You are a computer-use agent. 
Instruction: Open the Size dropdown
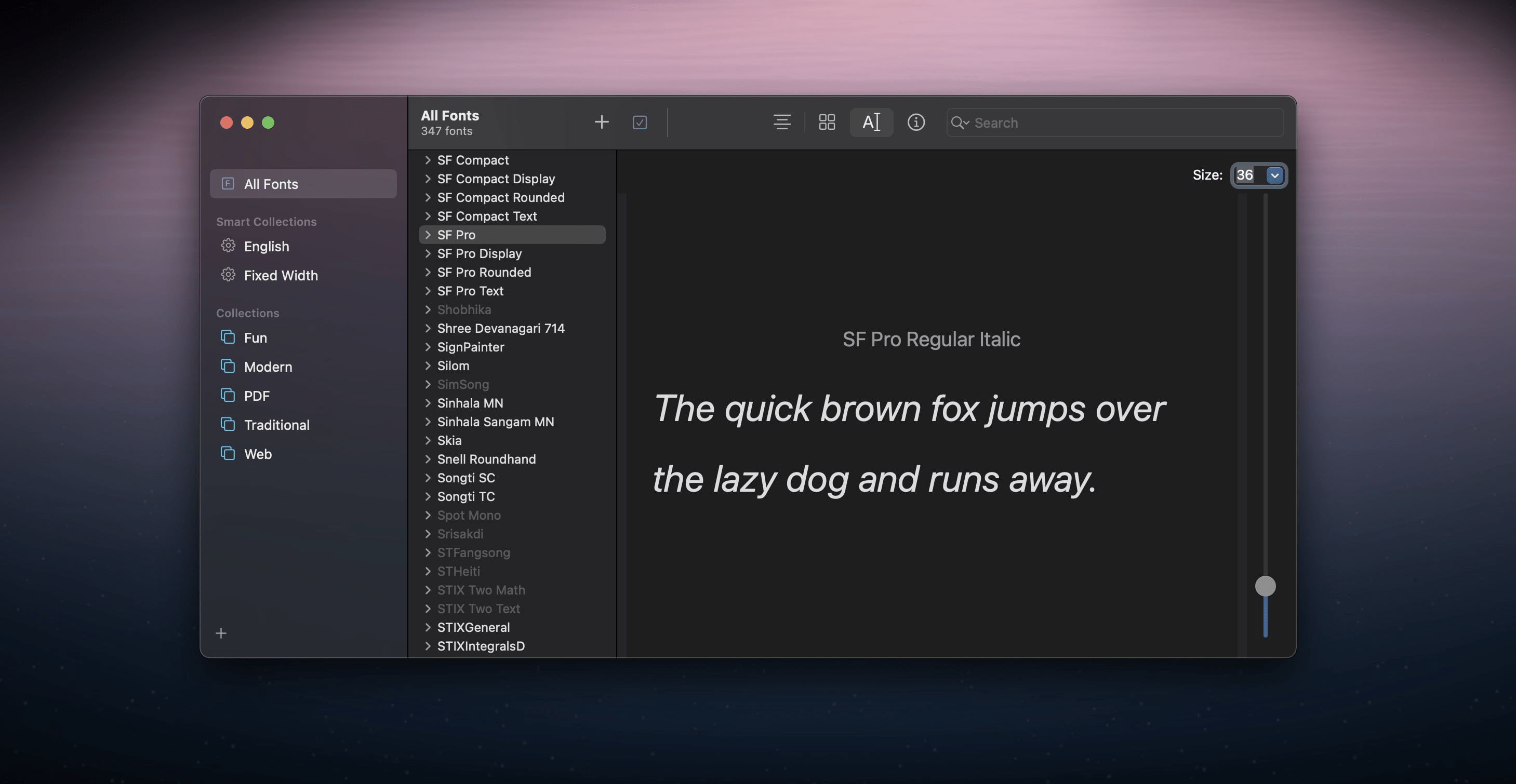(x=1274, y=174)
